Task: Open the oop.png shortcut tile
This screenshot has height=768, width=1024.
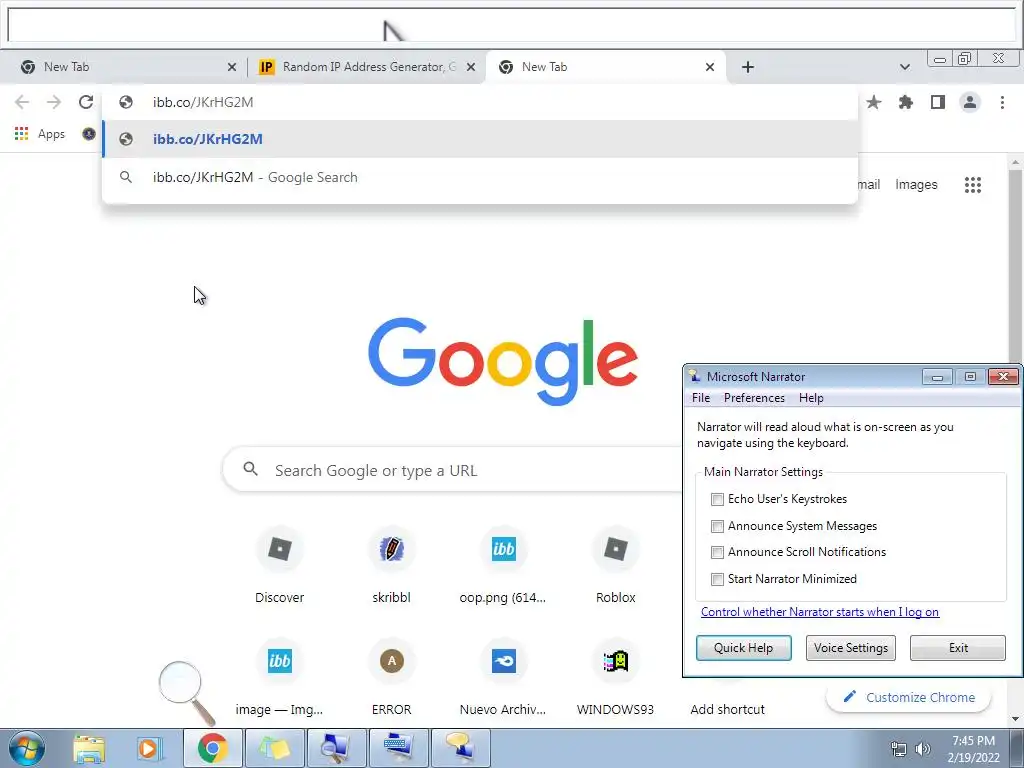Action: point(503,566)
